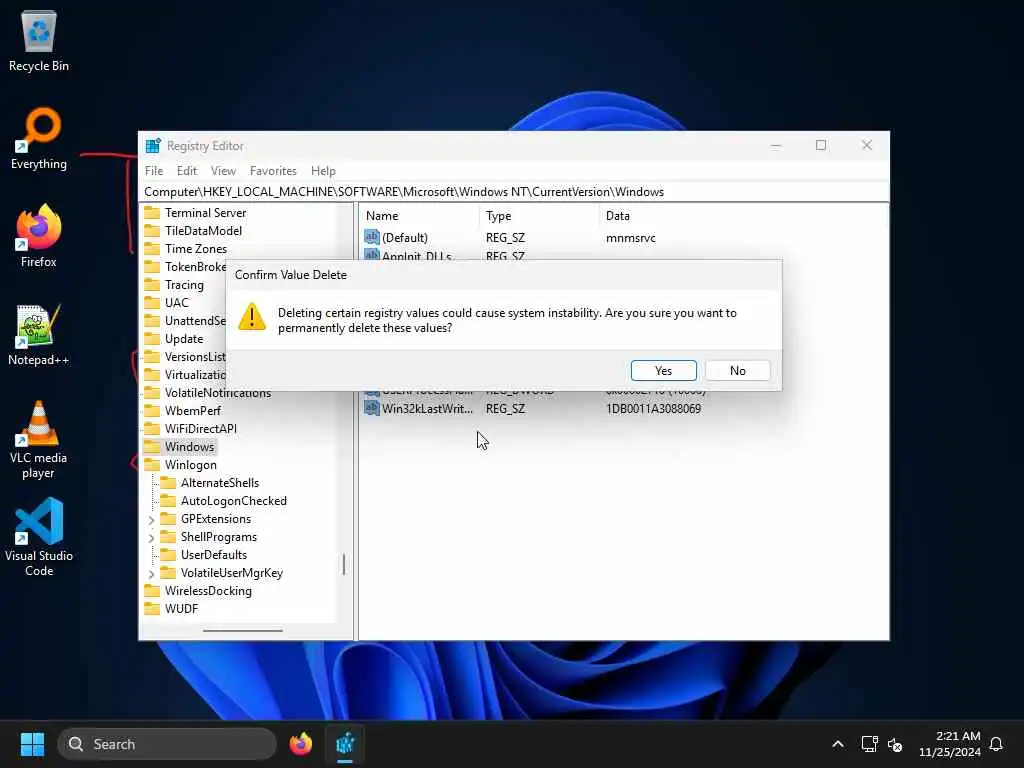The width and height of the screenshot is (1024, 768).
Task: Open the Help menu
Action: pos(323,170)
